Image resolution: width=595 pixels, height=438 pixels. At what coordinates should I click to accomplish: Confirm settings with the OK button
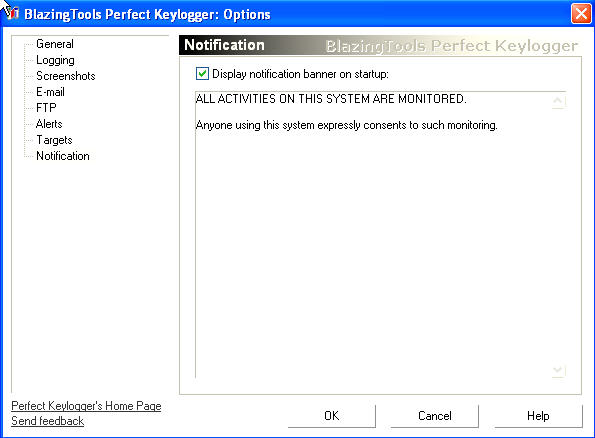332,416
